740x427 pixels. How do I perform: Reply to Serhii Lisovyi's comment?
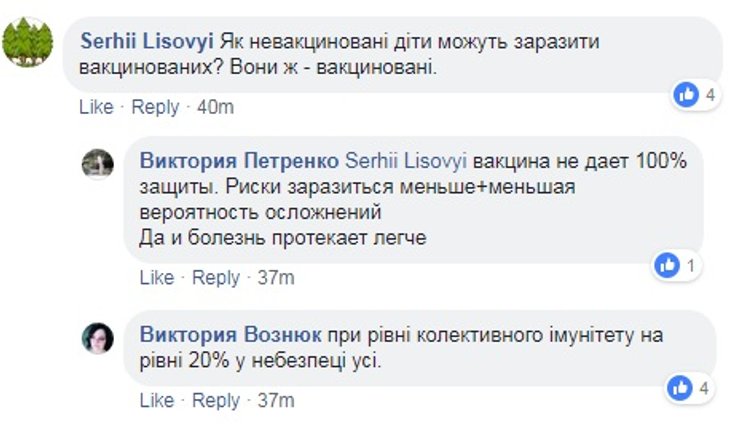[x=155, y=107]
